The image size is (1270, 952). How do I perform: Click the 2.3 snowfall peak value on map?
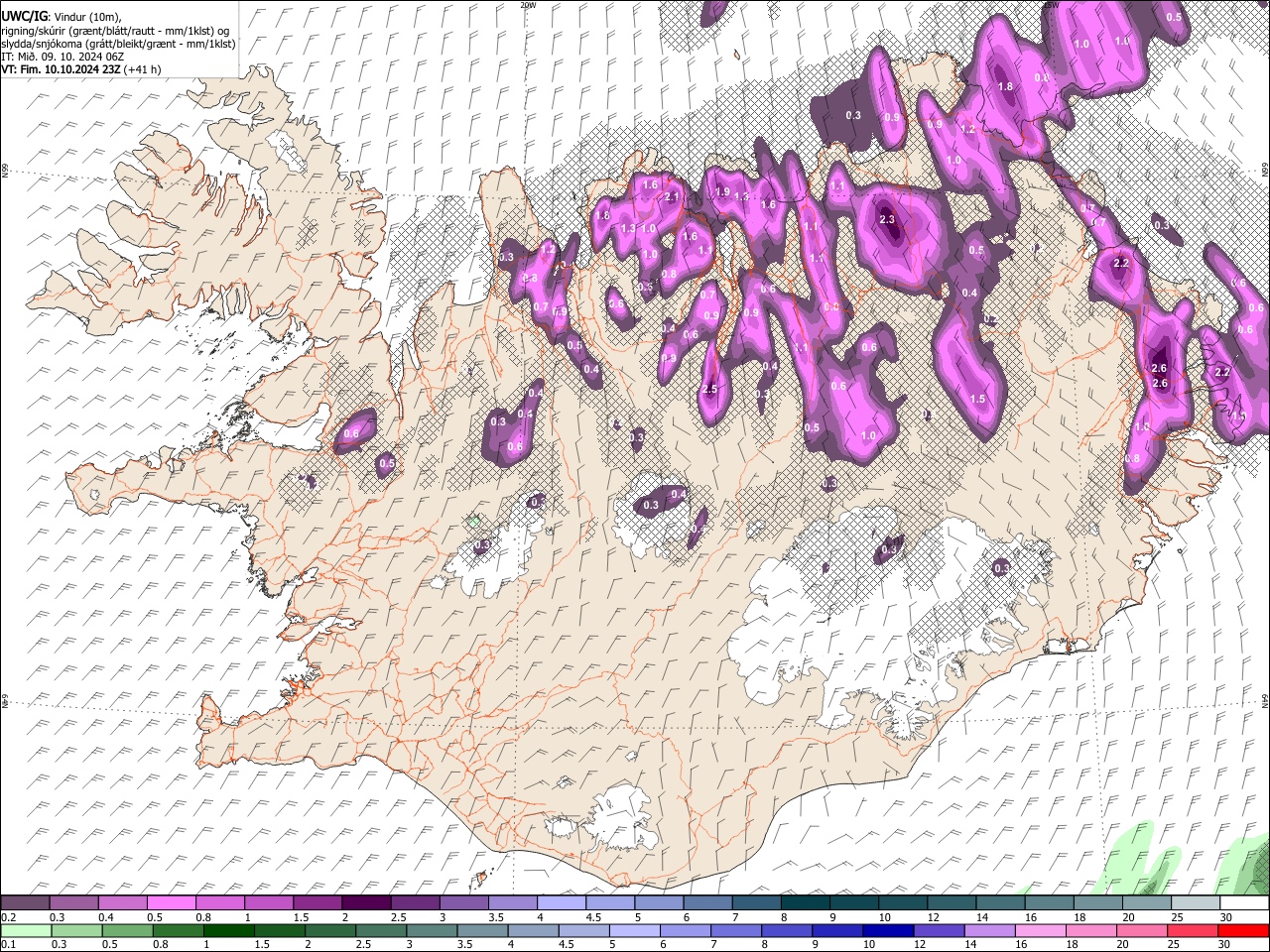[888, 220]
